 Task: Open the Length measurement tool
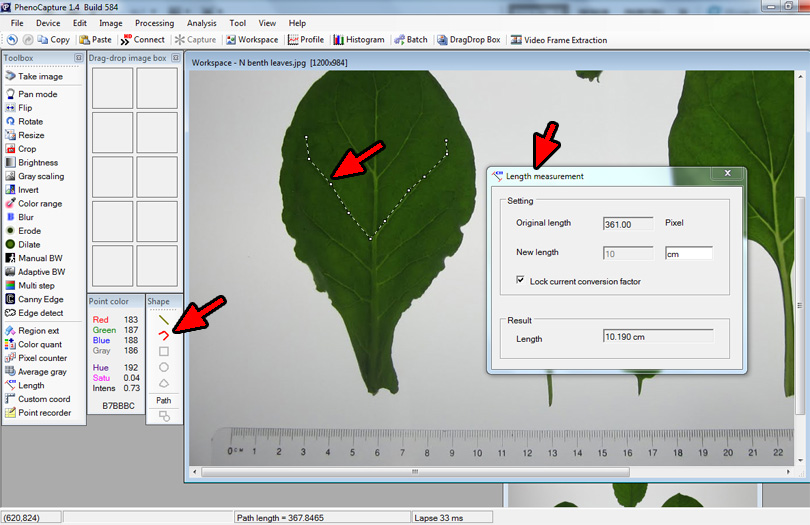(30, 385)
